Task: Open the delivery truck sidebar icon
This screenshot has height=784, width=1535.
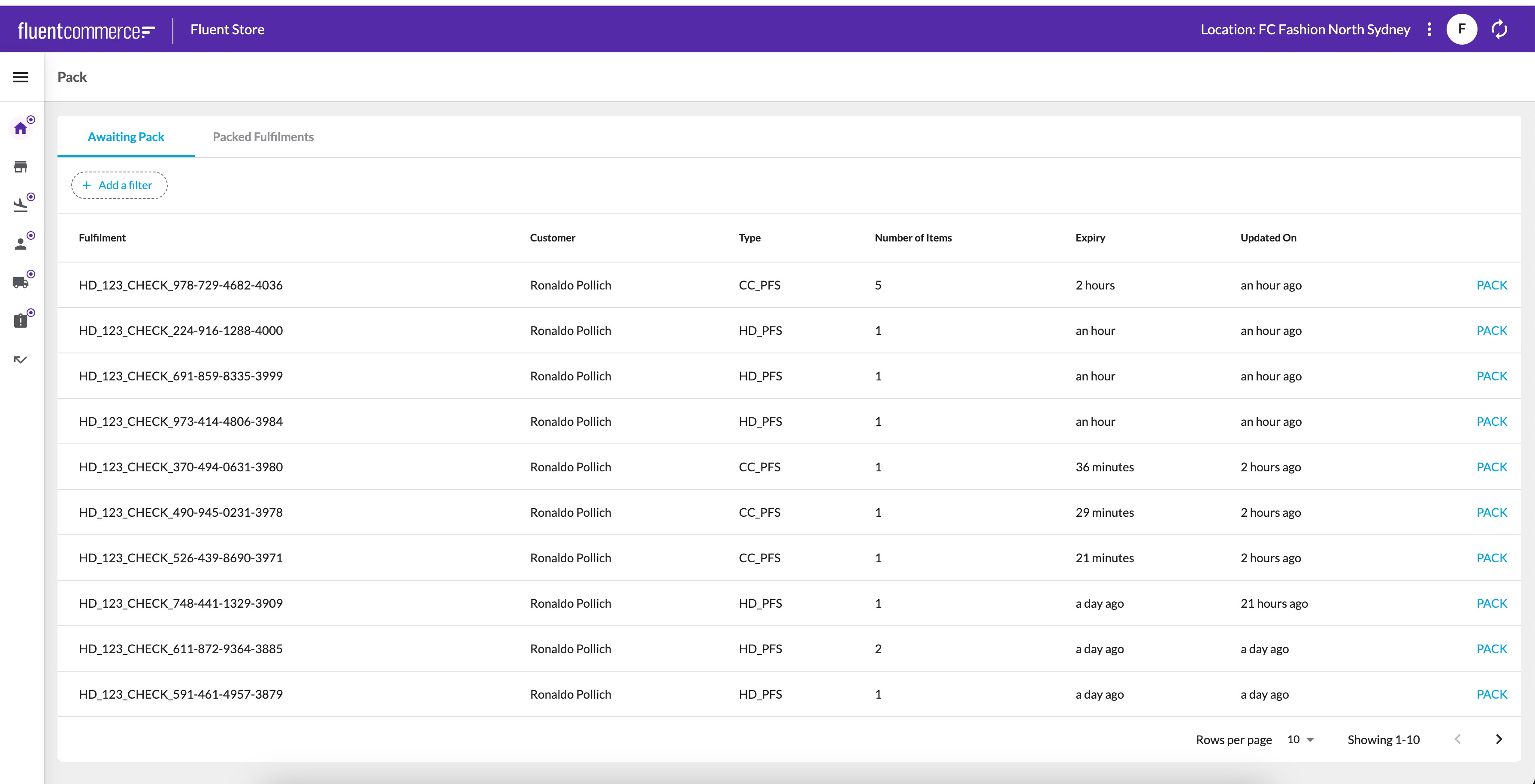Action: 20,282
